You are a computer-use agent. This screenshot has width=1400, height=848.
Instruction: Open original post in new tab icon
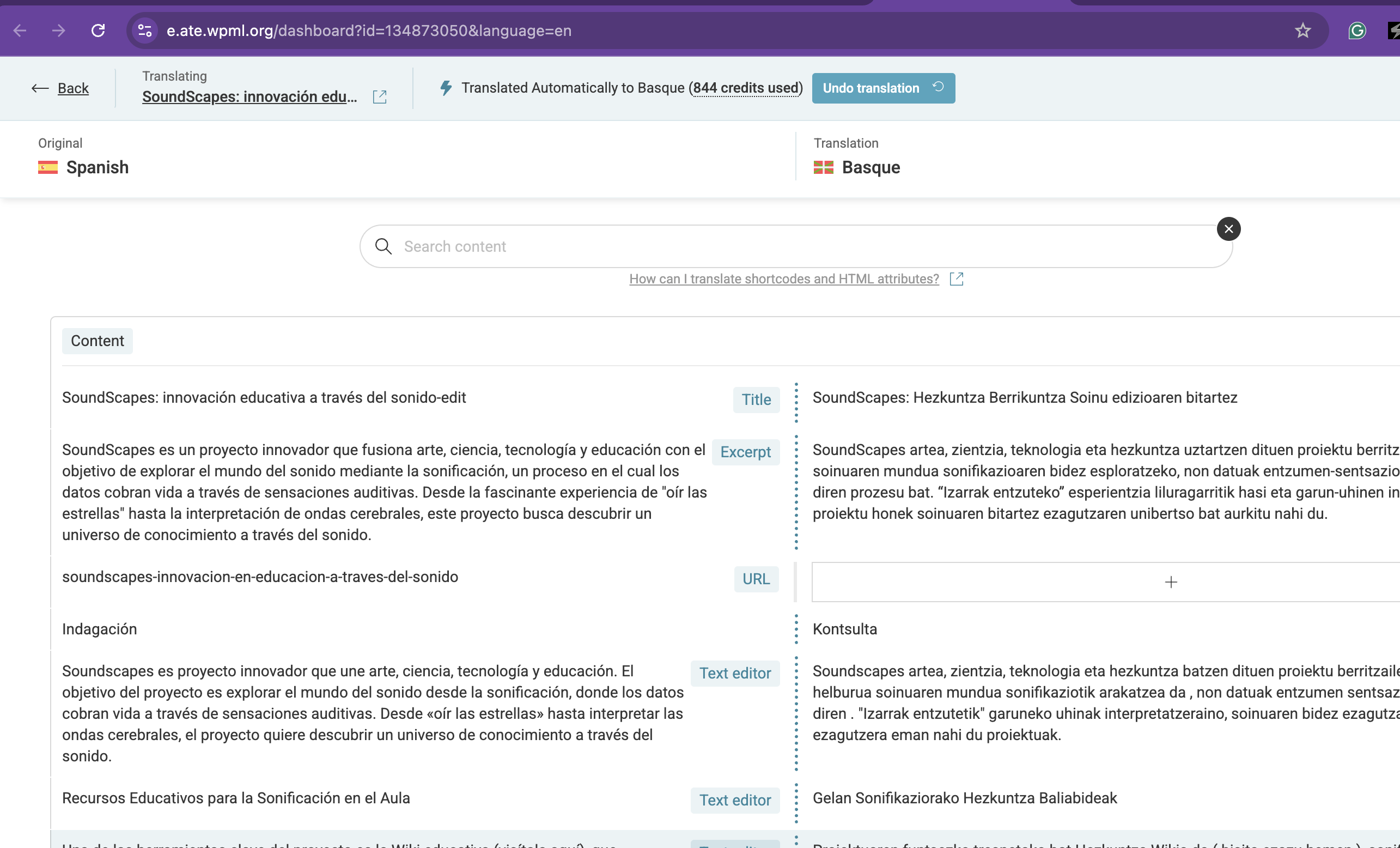(380, 96)
